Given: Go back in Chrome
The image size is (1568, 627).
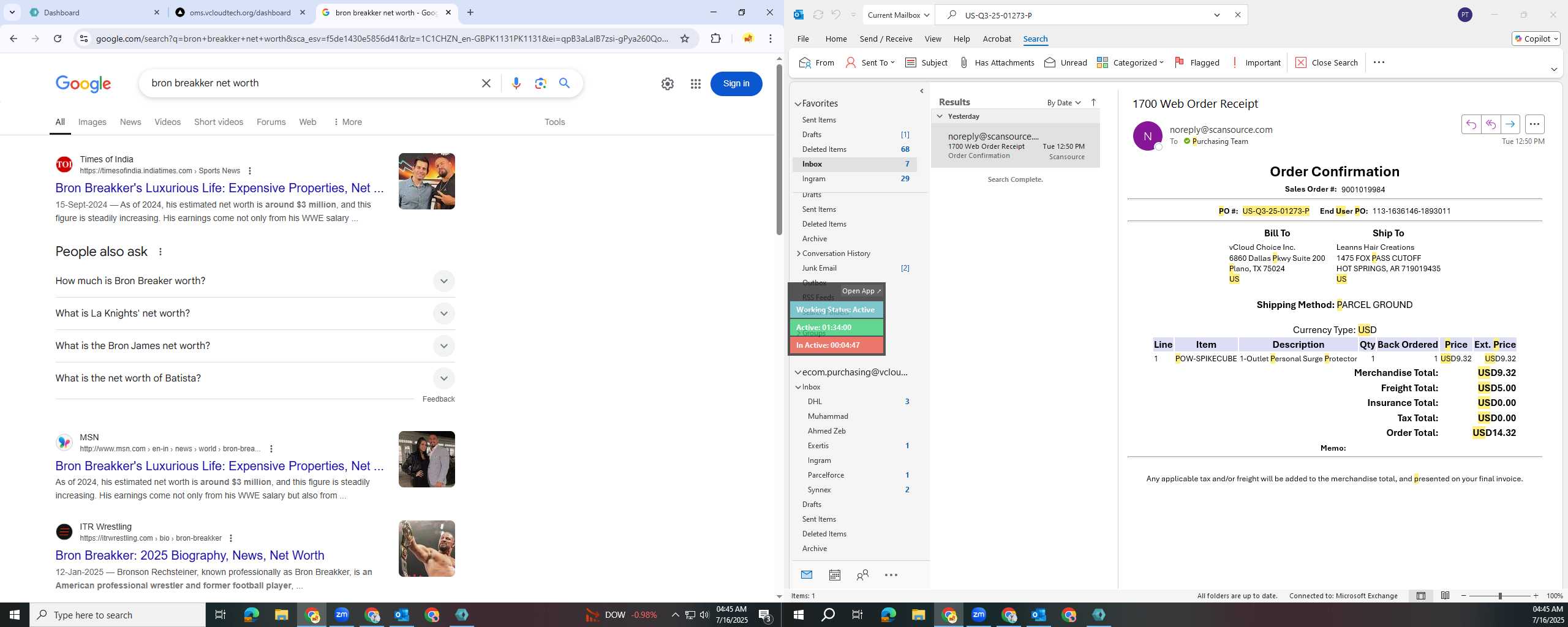Looking at the screenshot, I should (x=13, y=39).
